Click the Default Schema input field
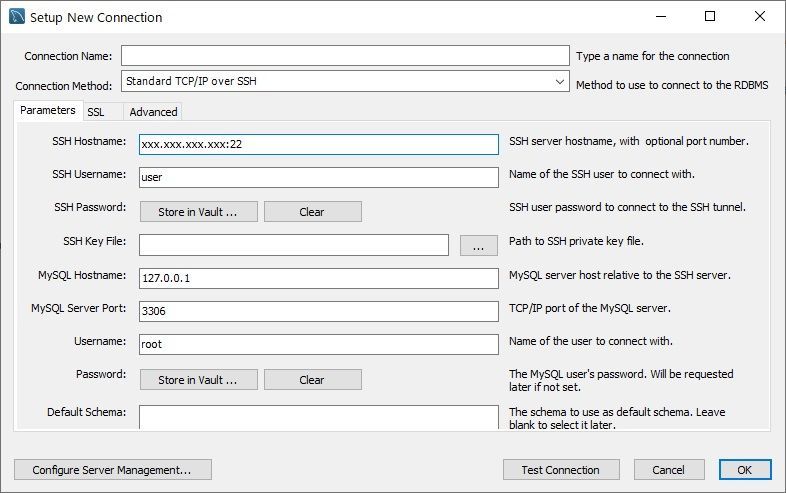The image size is (786, 493). [319, 417]
